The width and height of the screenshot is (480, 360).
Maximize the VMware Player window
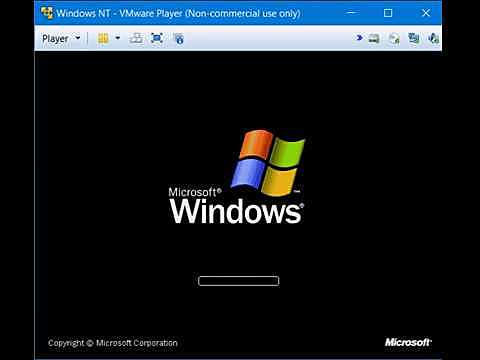(388, 13)
